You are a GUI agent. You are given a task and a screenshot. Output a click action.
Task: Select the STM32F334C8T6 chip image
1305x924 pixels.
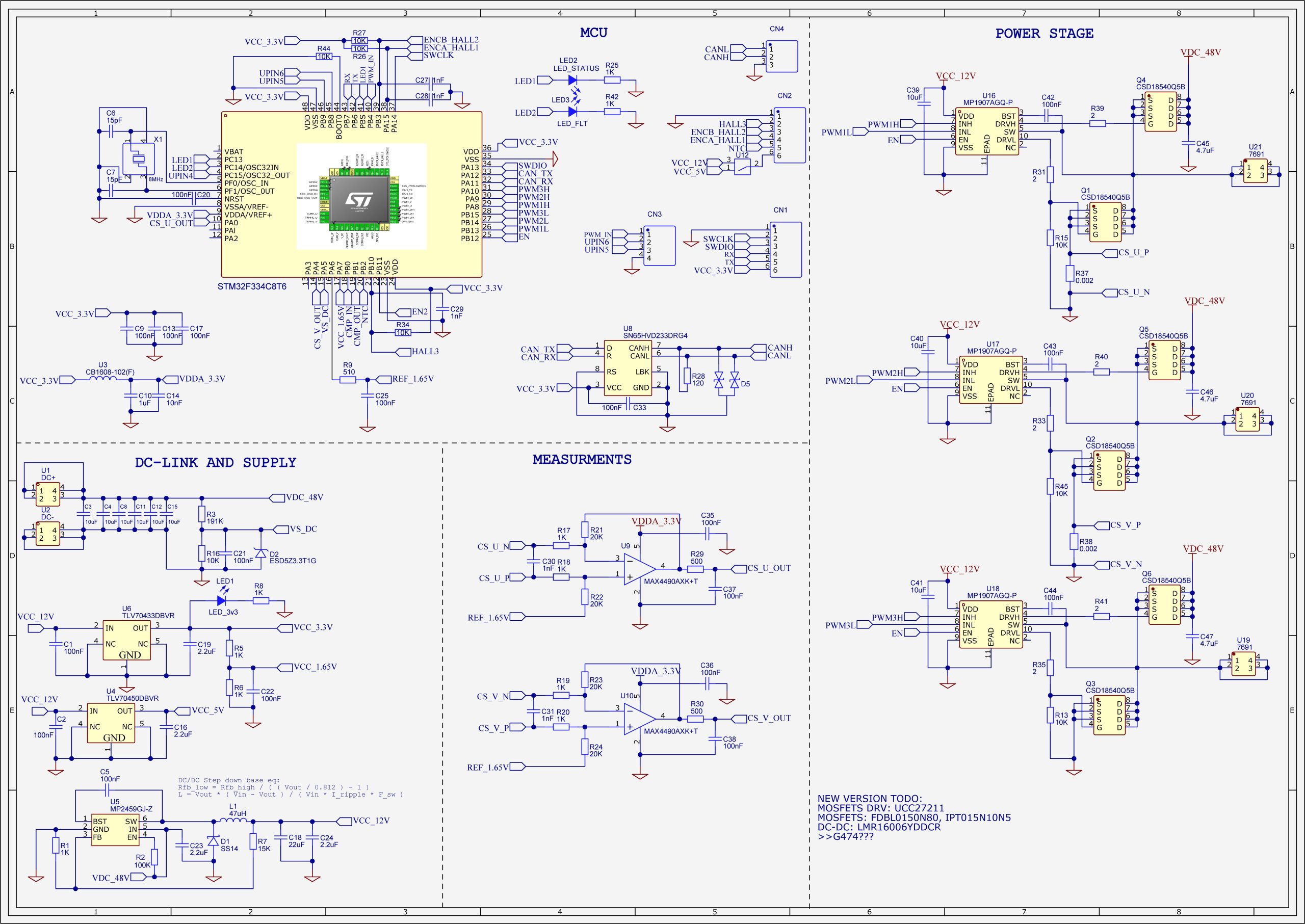point(362,196)
